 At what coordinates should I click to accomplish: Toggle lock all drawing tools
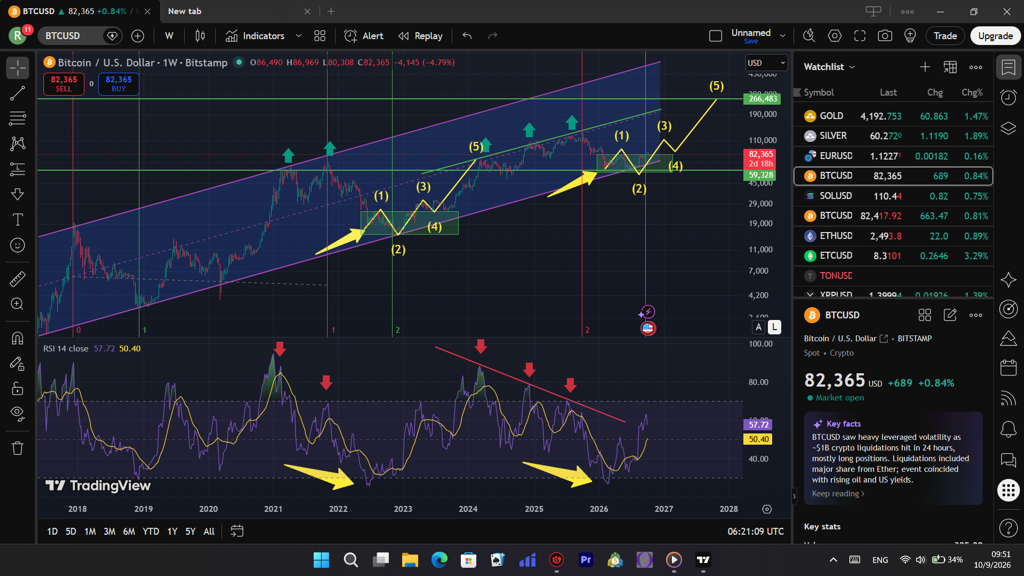18,389
